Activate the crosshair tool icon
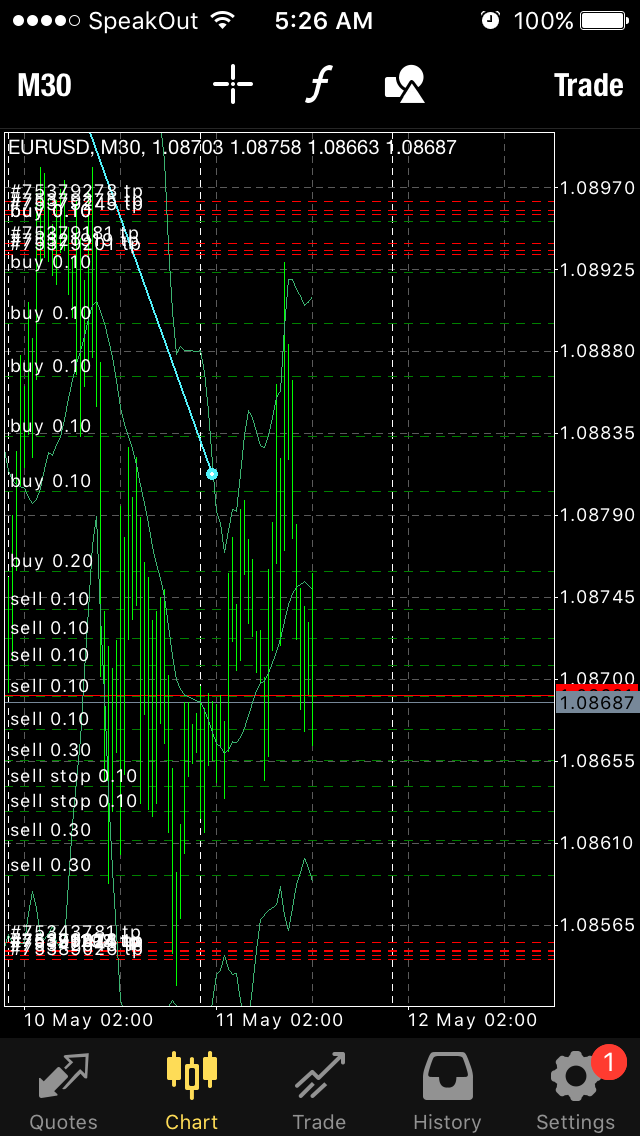 [x=233, y=85]
